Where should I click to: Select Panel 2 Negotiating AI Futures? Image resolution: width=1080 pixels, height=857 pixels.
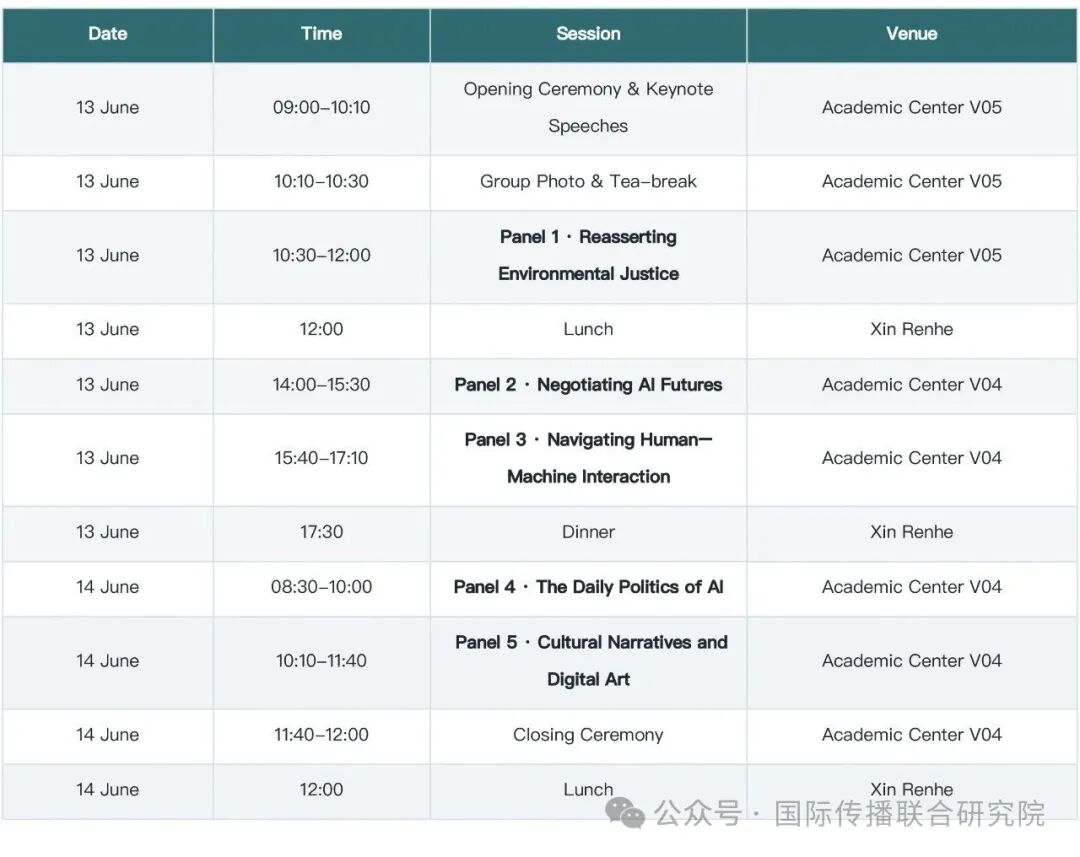[588, 384]
